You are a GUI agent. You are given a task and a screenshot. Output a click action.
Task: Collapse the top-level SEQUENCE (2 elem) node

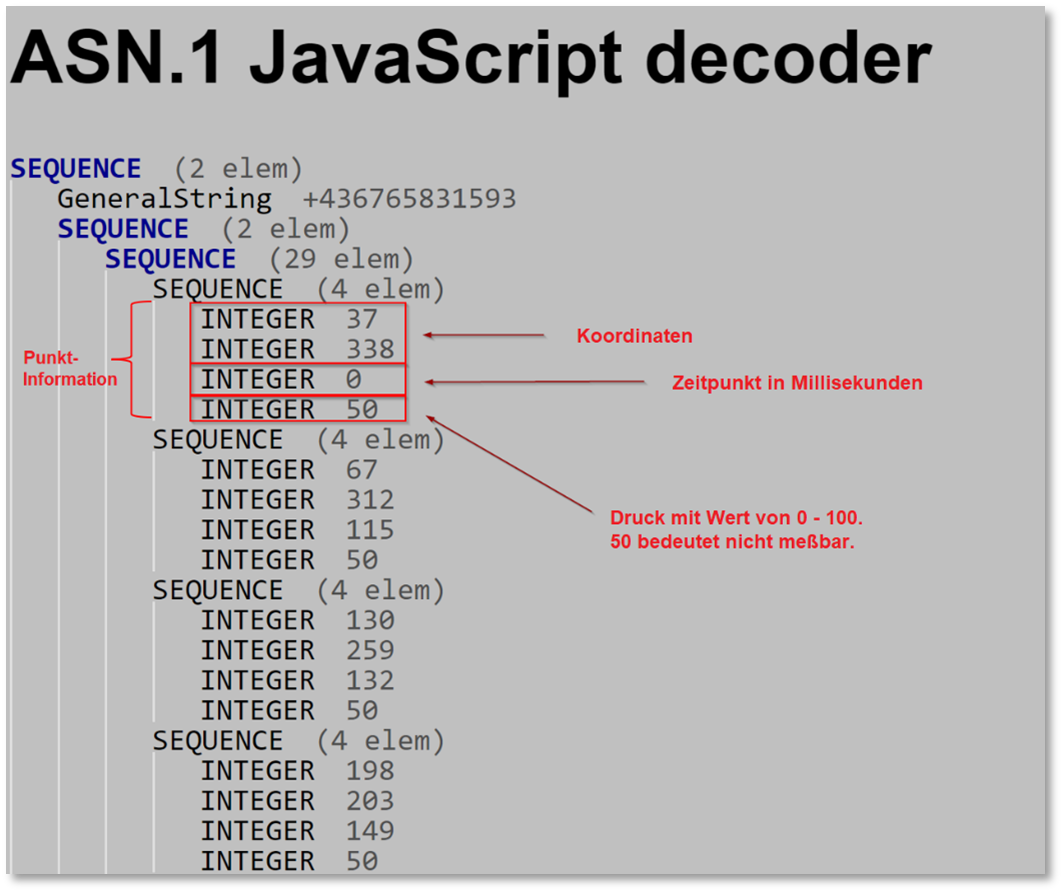(76, 169)
